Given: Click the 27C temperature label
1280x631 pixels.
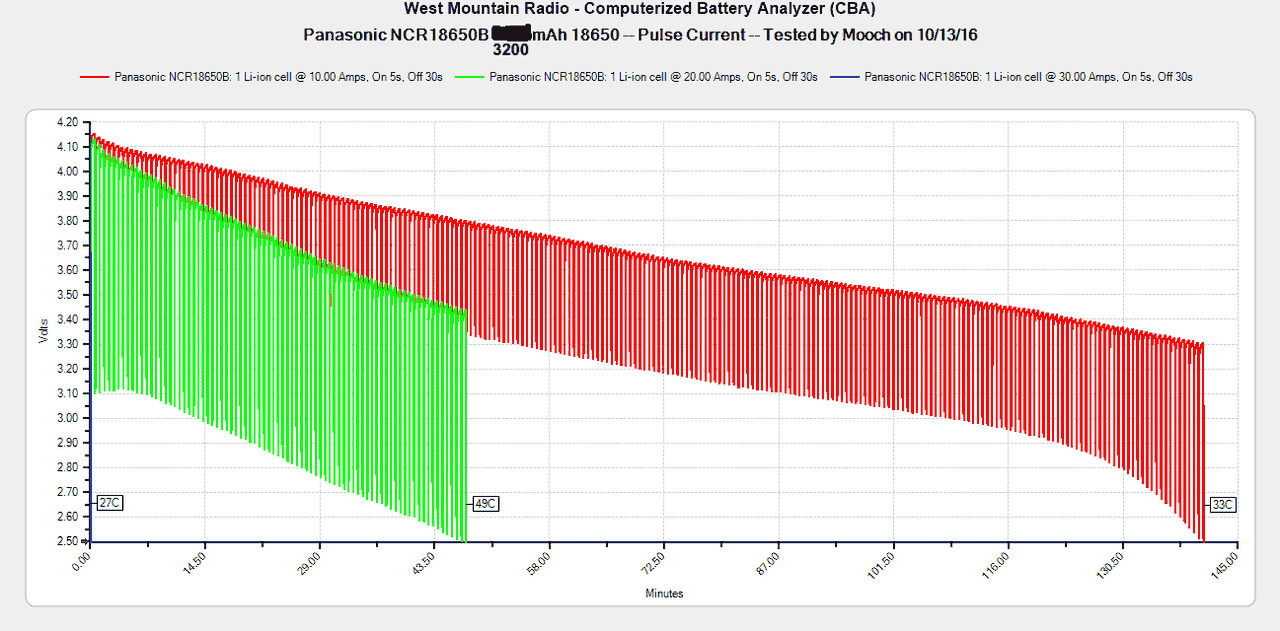Looking at the screenshot, I should (109, 503).
